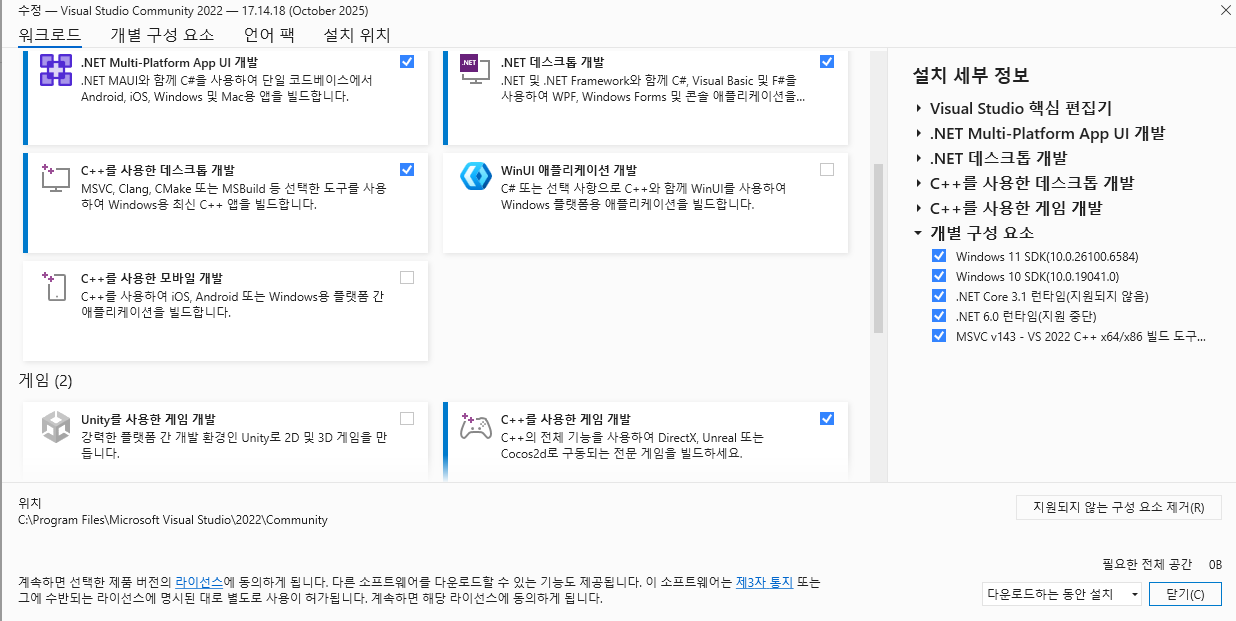Click the Unity 게임 개발 cube icon
This screenshot has height=621, width=1236.
(55, 426)
